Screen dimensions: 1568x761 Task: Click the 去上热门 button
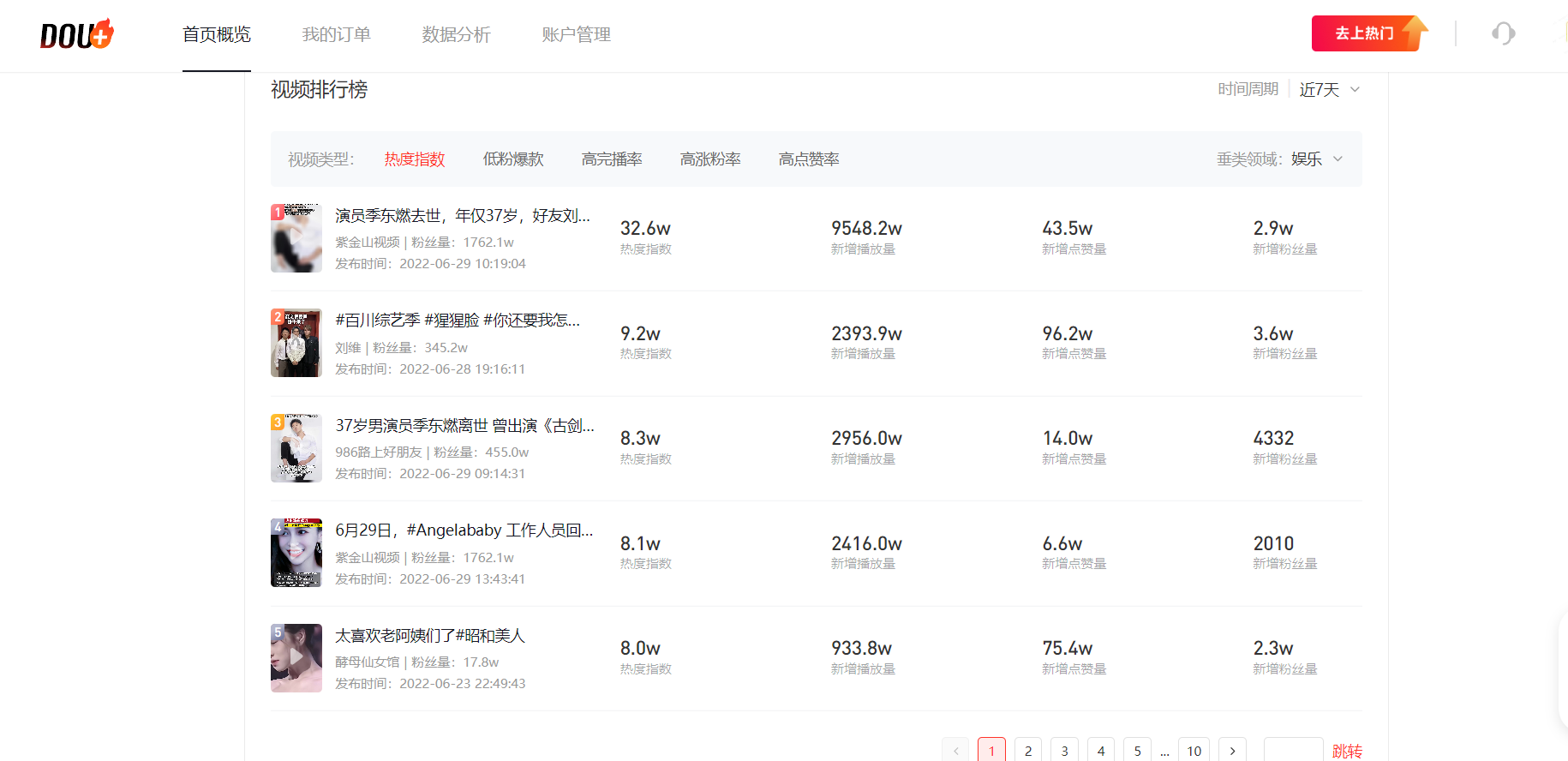[x=1368, y=33]
